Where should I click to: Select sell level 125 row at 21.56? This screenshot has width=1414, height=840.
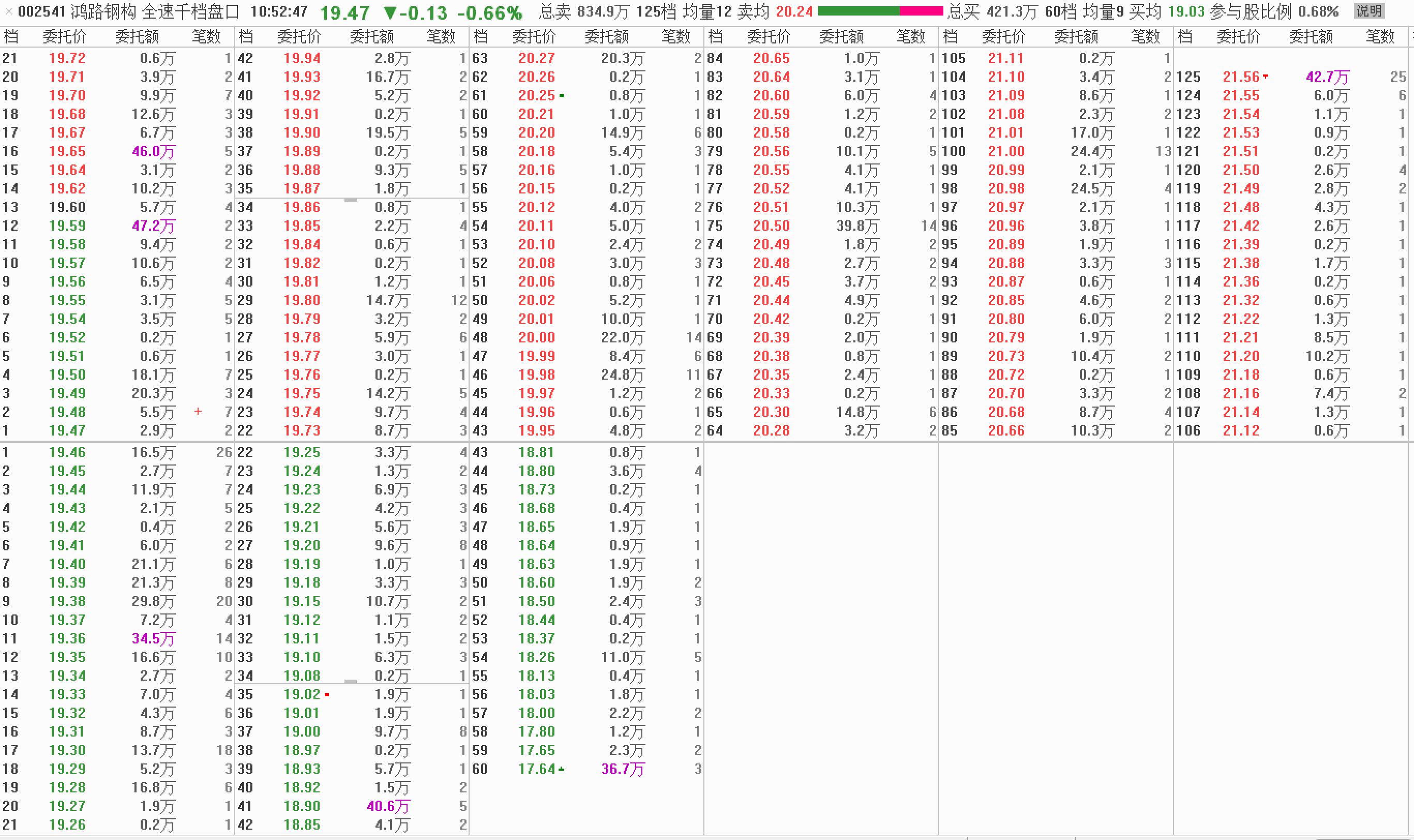(x=1240, y=77)
